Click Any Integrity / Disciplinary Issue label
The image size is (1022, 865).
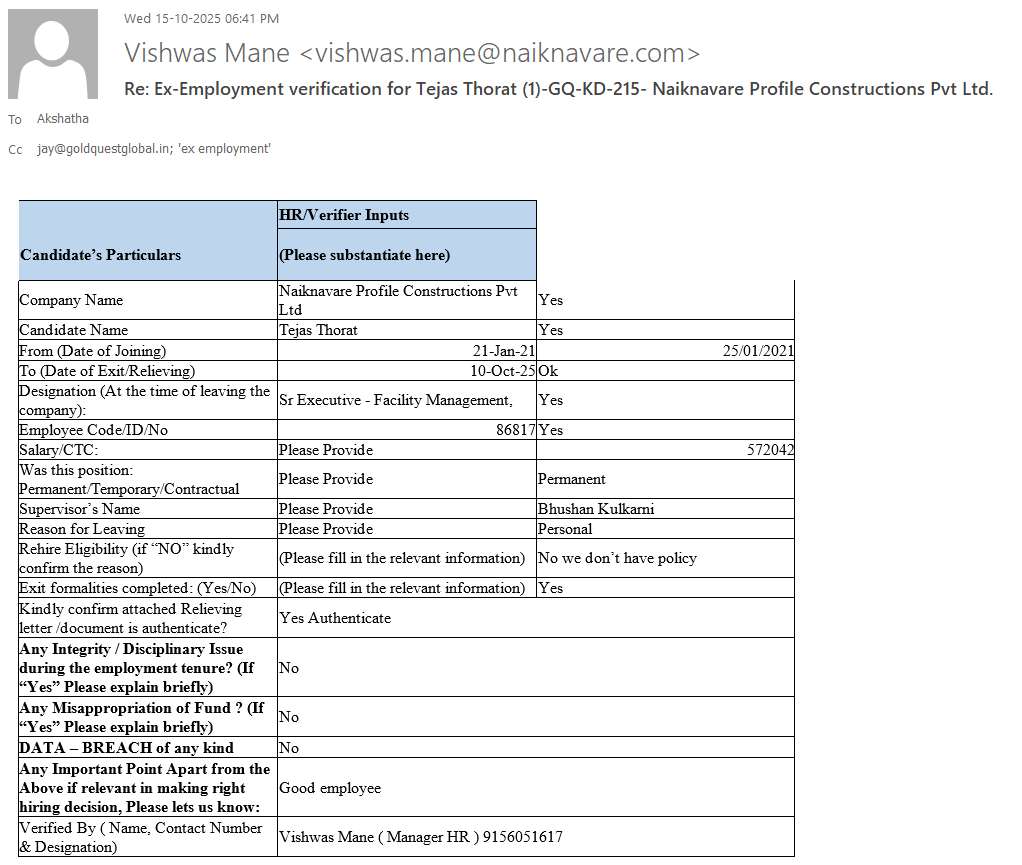(x=148, y=667)
